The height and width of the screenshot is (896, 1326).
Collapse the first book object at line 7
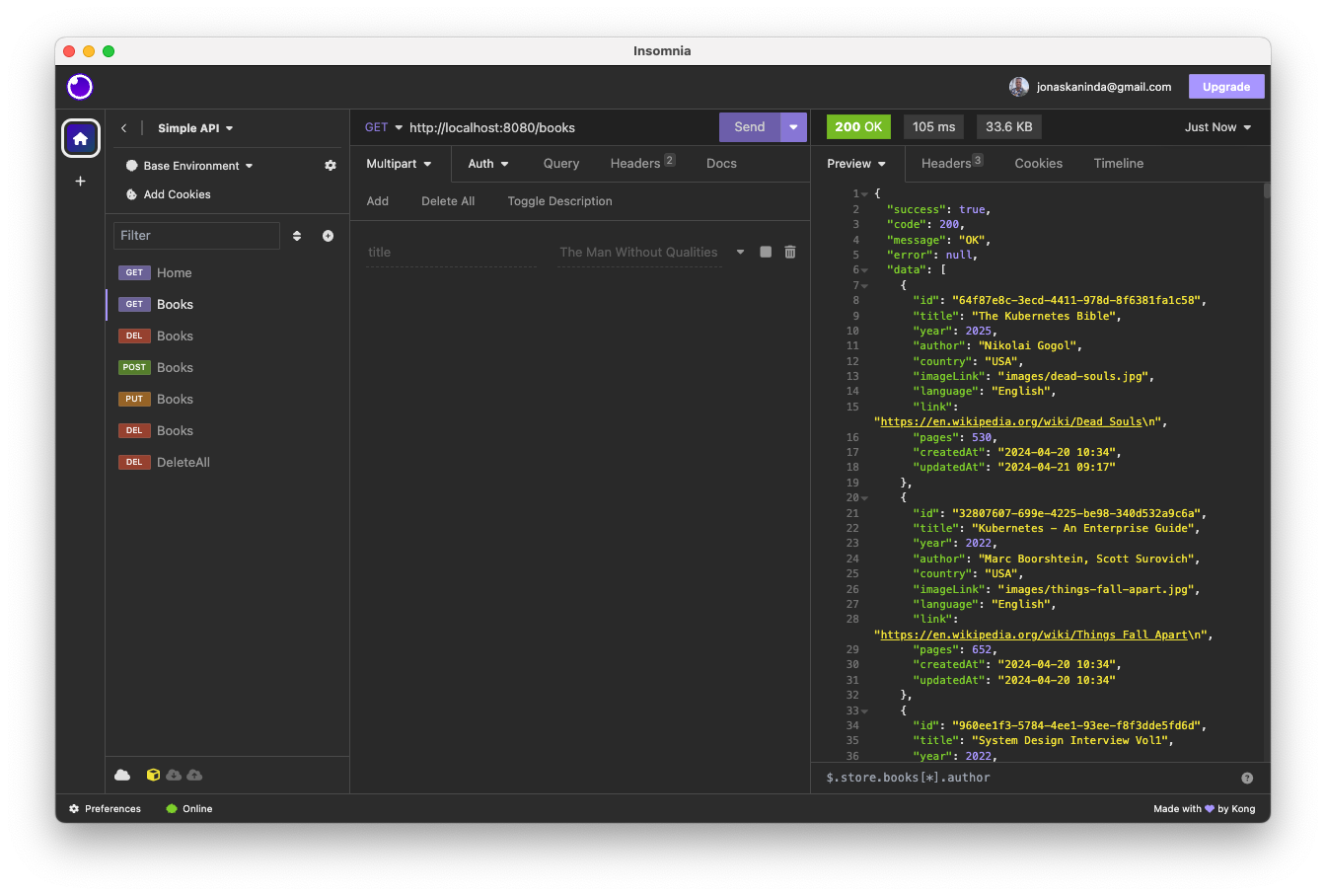click(x=864, y=285)
